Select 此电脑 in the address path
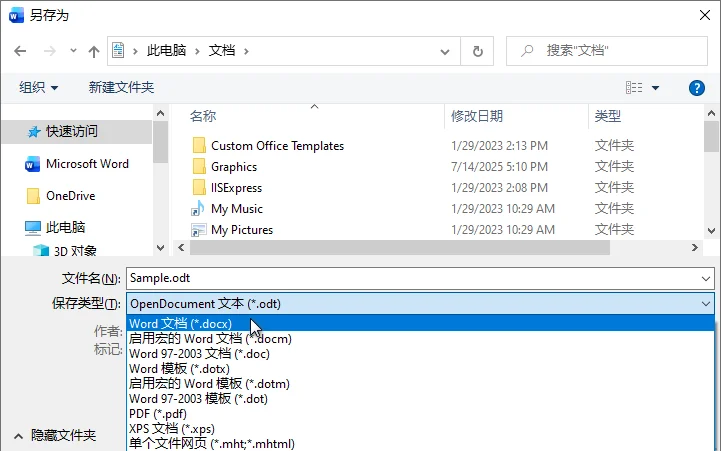Screen dimensions: 721x451 [166, 51]
